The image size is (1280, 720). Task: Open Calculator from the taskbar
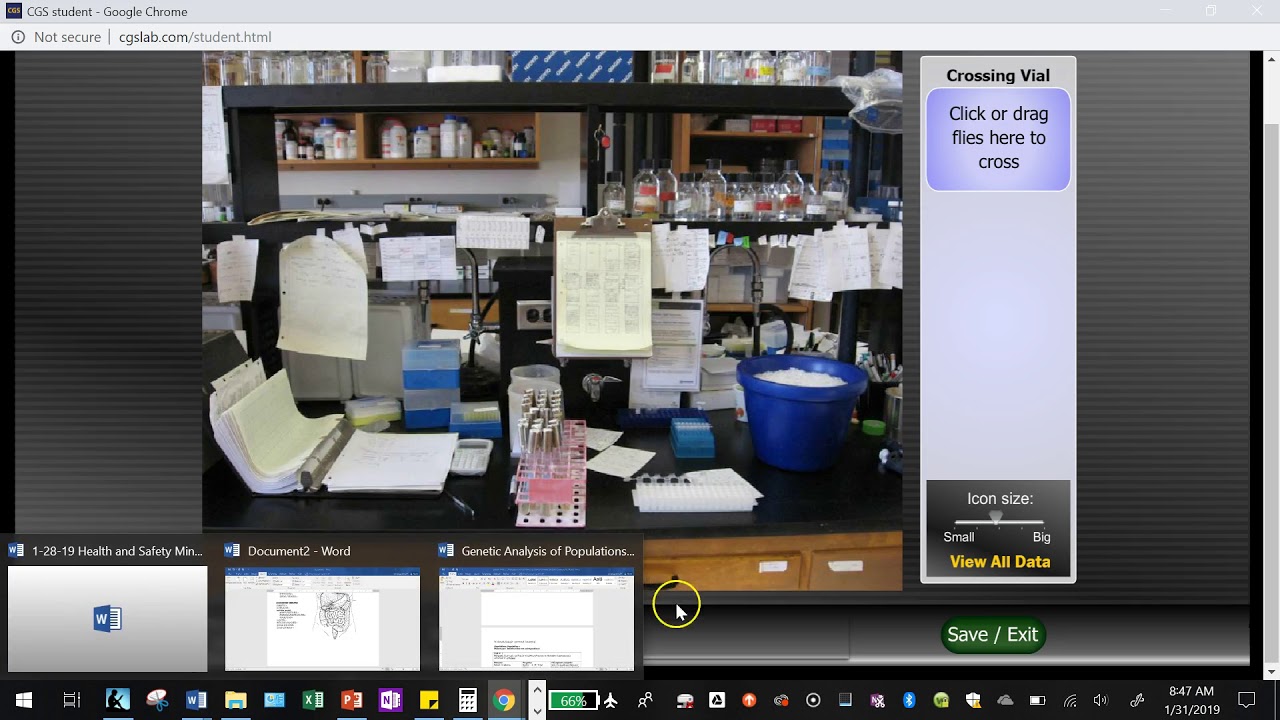467,700
